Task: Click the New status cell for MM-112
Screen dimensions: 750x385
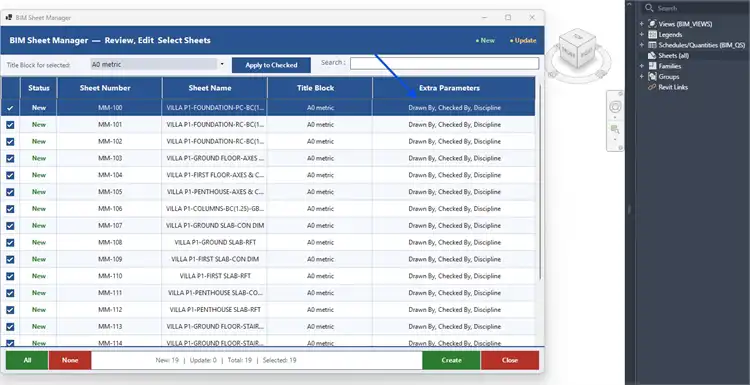Action: [x=39, y=310]
